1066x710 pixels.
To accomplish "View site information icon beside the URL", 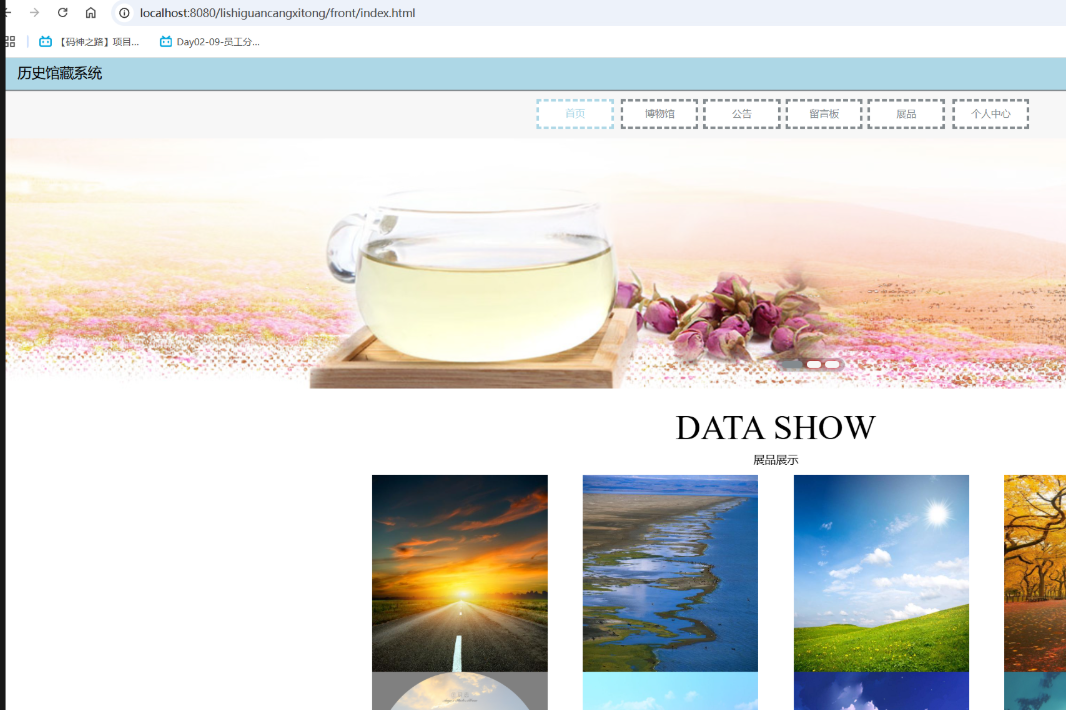I will point(124,13).
